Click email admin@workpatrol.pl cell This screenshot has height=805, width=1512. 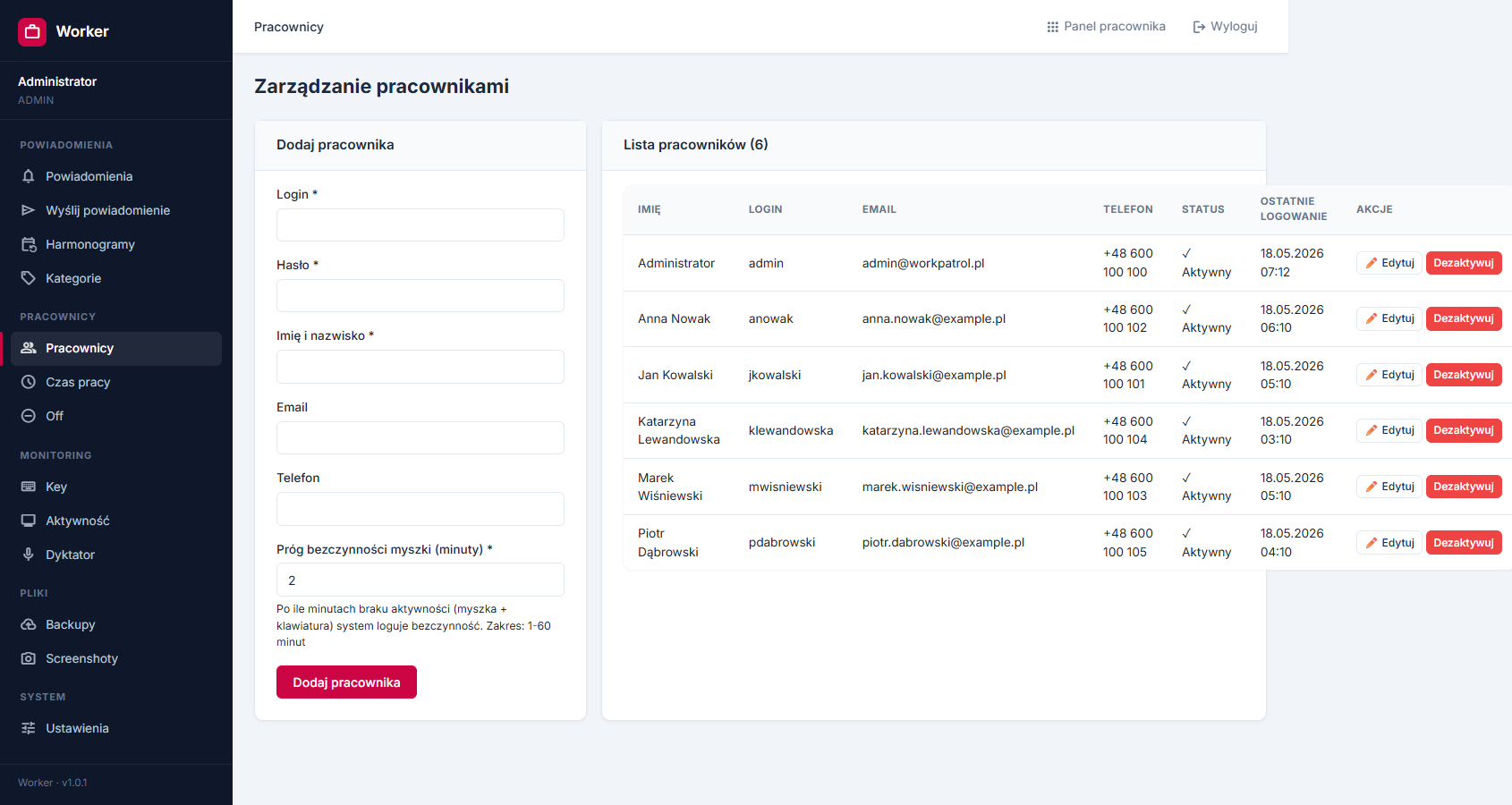[923, 263]
